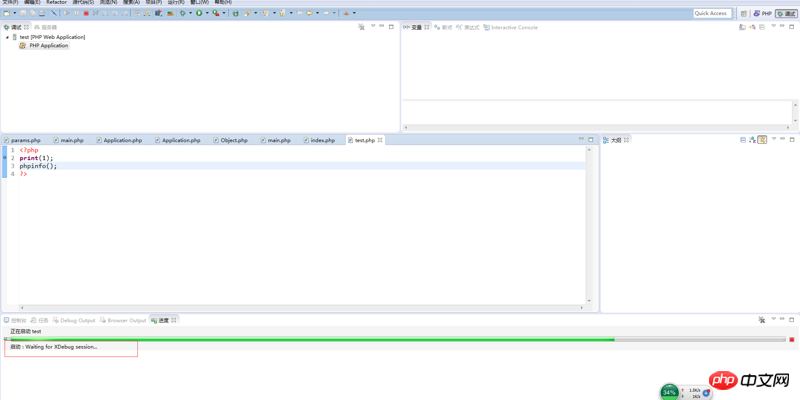
Task: Switch to the Interactive Console tab
Action: tap(511, 27)
